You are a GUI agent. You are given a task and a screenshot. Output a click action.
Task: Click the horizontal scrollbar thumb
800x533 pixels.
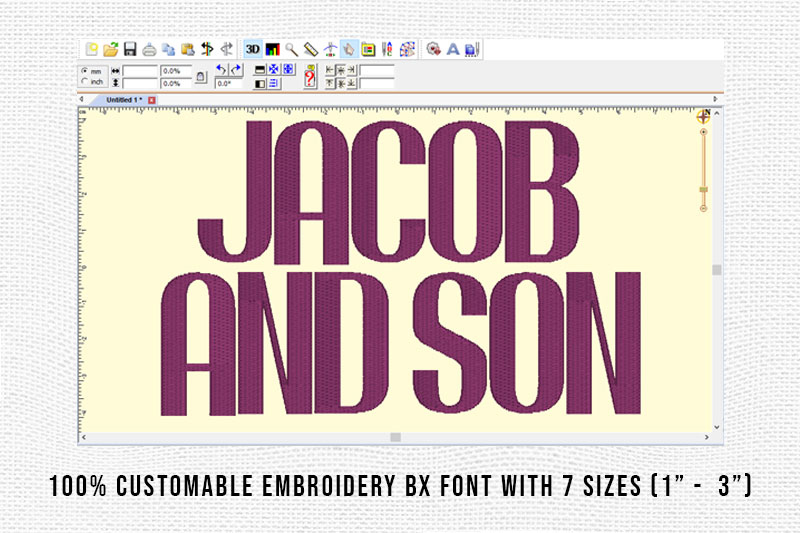[x=395, y=437]
